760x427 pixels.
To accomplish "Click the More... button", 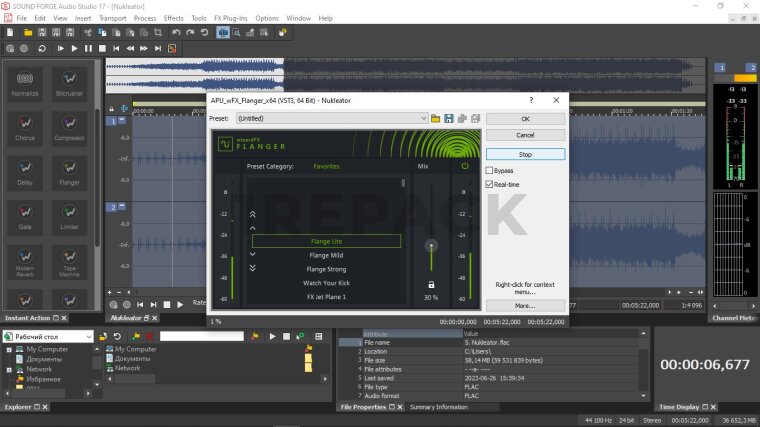I will point(525,305).
